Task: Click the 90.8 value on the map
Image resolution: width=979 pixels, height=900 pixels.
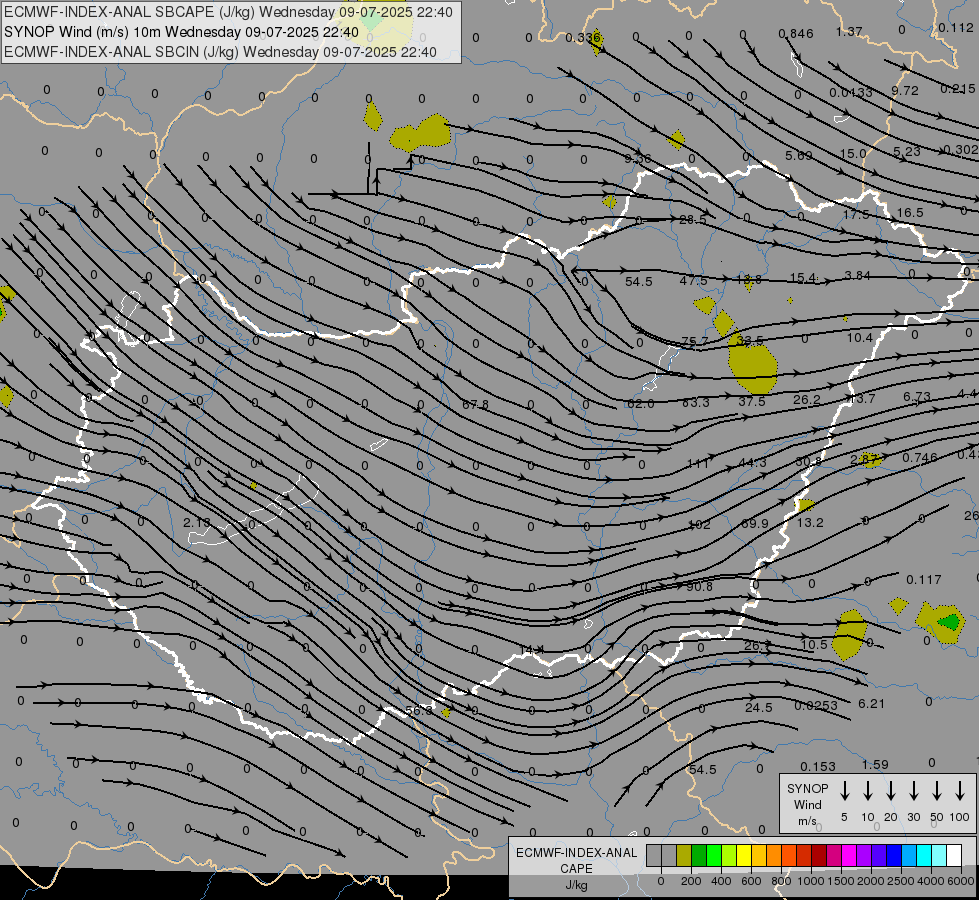Action: (699, 586)
